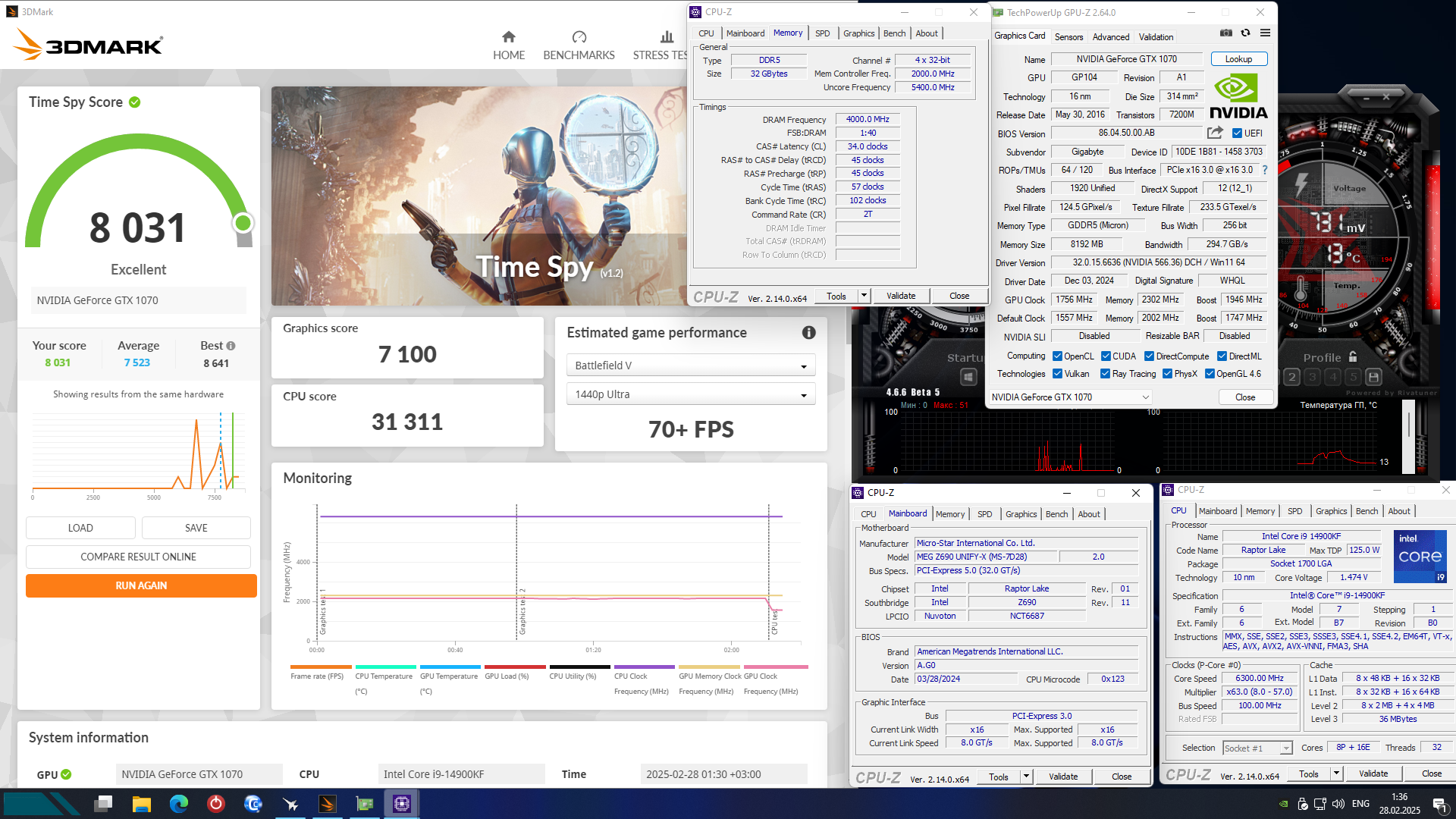This screenshot has height=819, width=1456.
Task: Select Afterburner profile slot 2
Action: pyautogui.click(x=1292, y=377)
